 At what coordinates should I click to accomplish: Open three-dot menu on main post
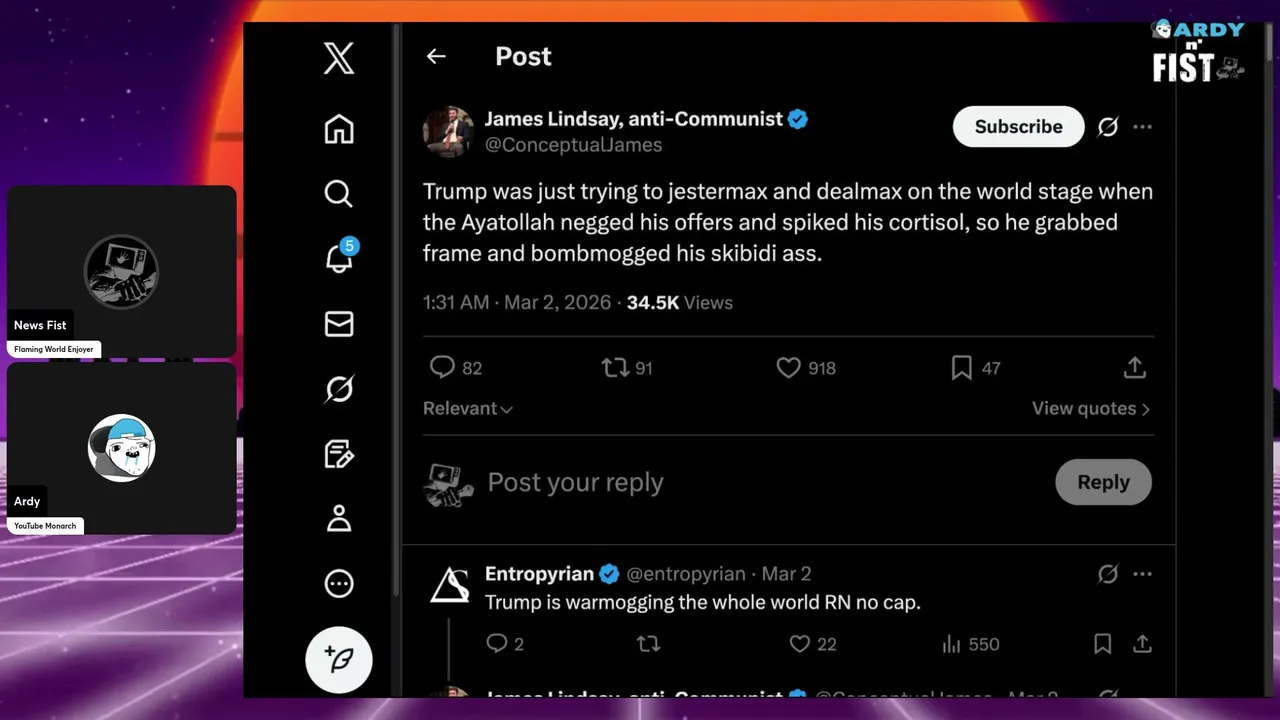click(1143, 127)
